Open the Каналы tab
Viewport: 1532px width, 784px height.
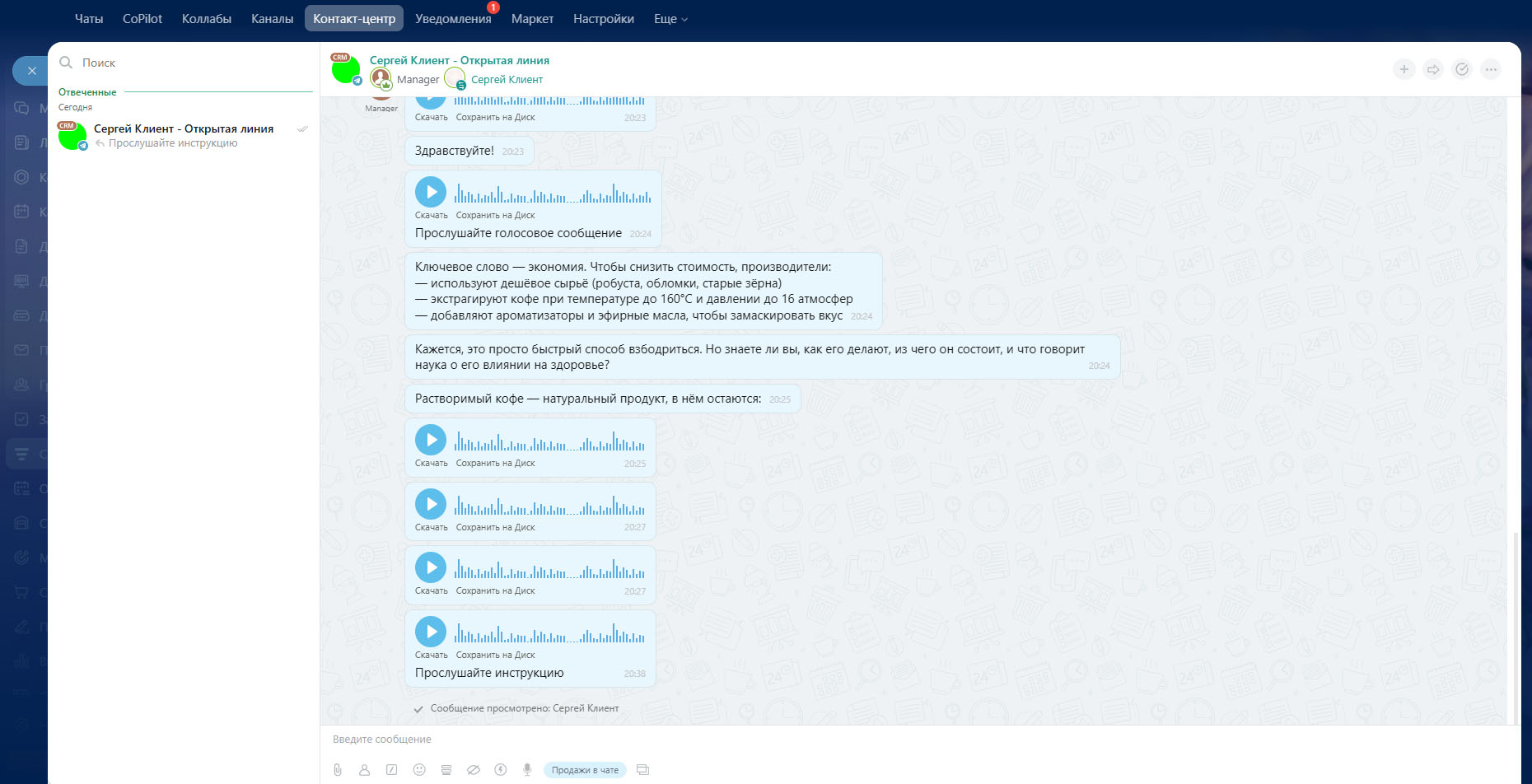coord(272,18)
